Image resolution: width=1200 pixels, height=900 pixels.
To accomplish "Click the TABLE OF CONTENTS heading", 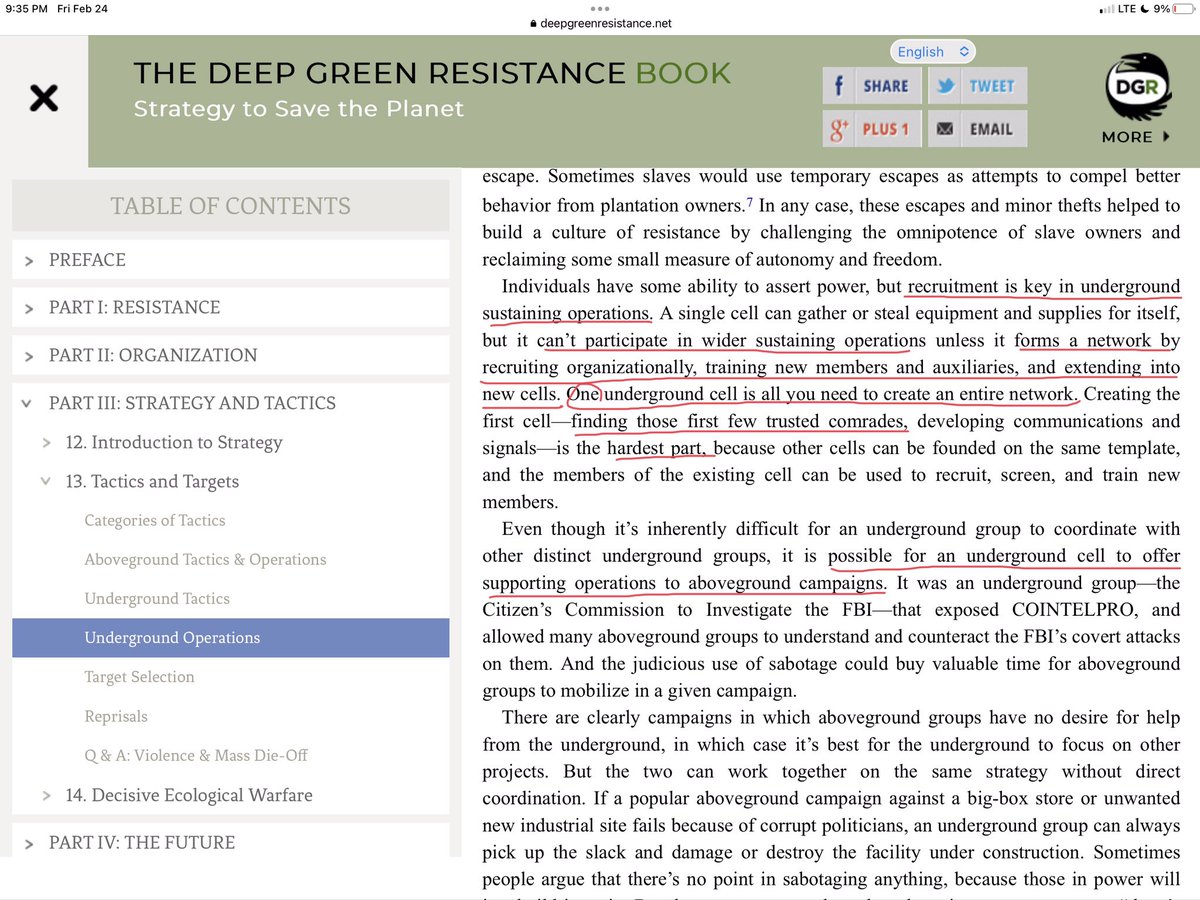I will tap(231, 206).
